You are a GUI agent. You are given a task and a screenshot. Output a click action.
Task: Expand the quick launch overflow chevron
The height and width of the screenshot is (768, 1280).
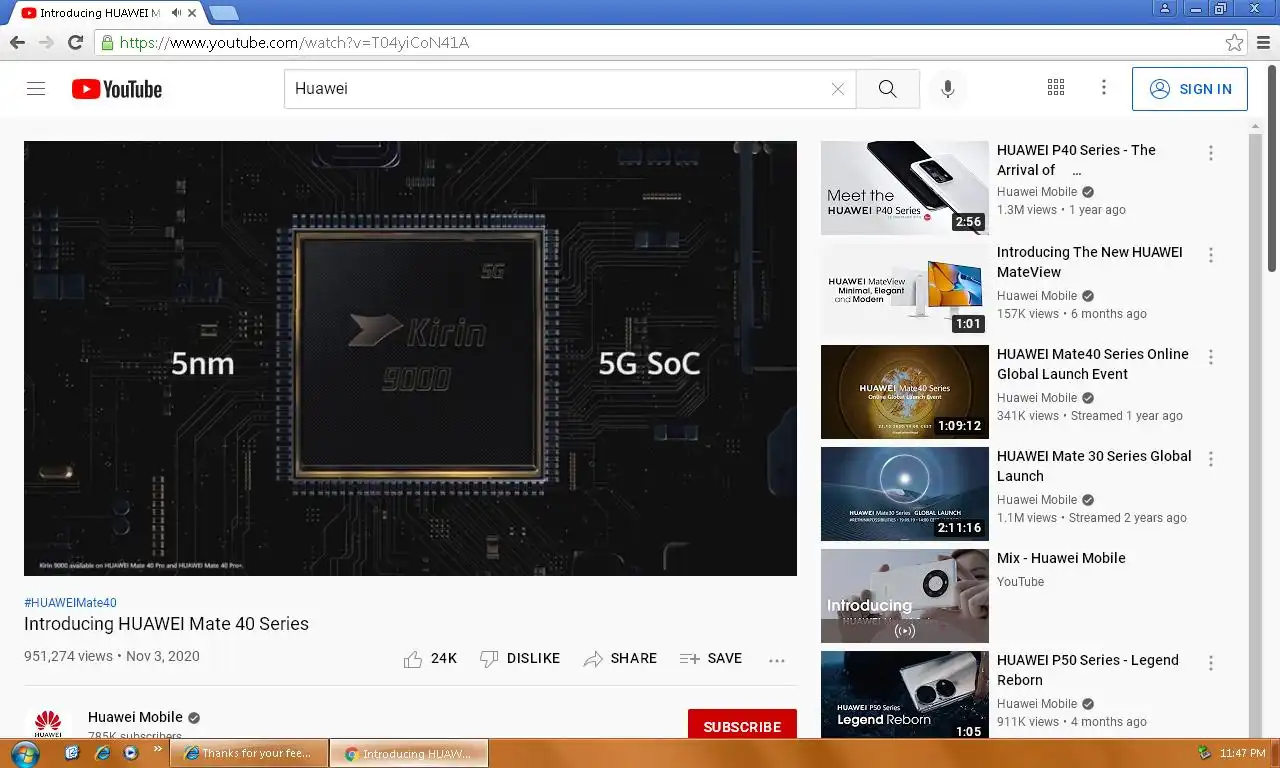[157, 748]
